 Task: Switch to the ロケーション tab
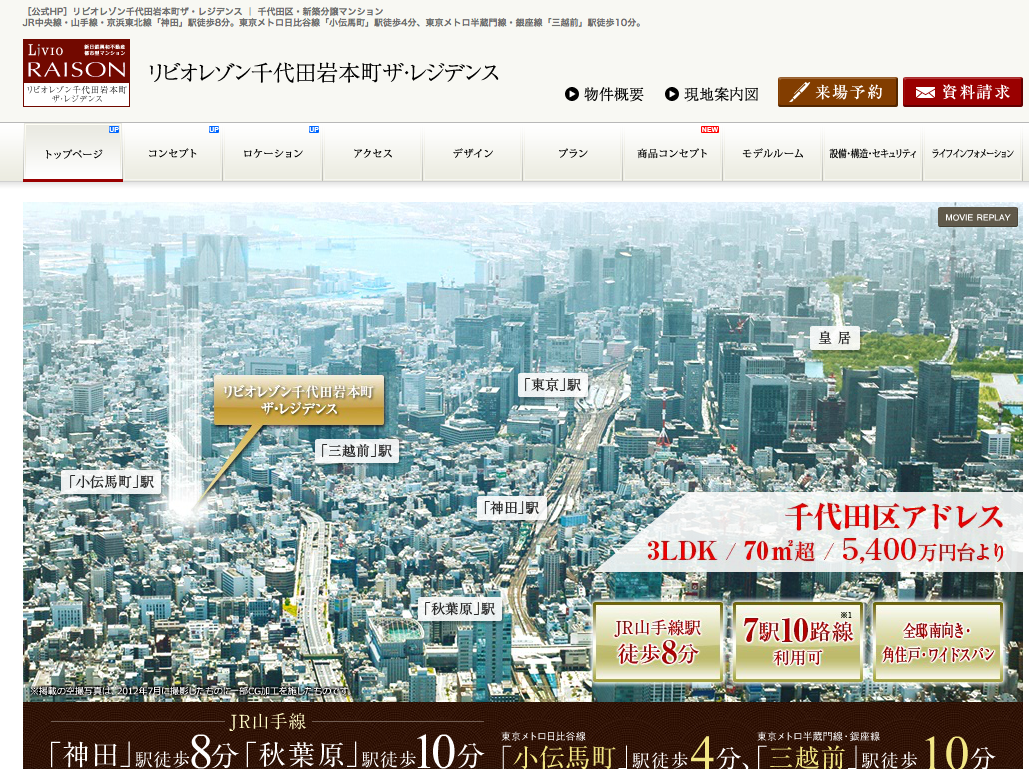click(x=272, y=153)
